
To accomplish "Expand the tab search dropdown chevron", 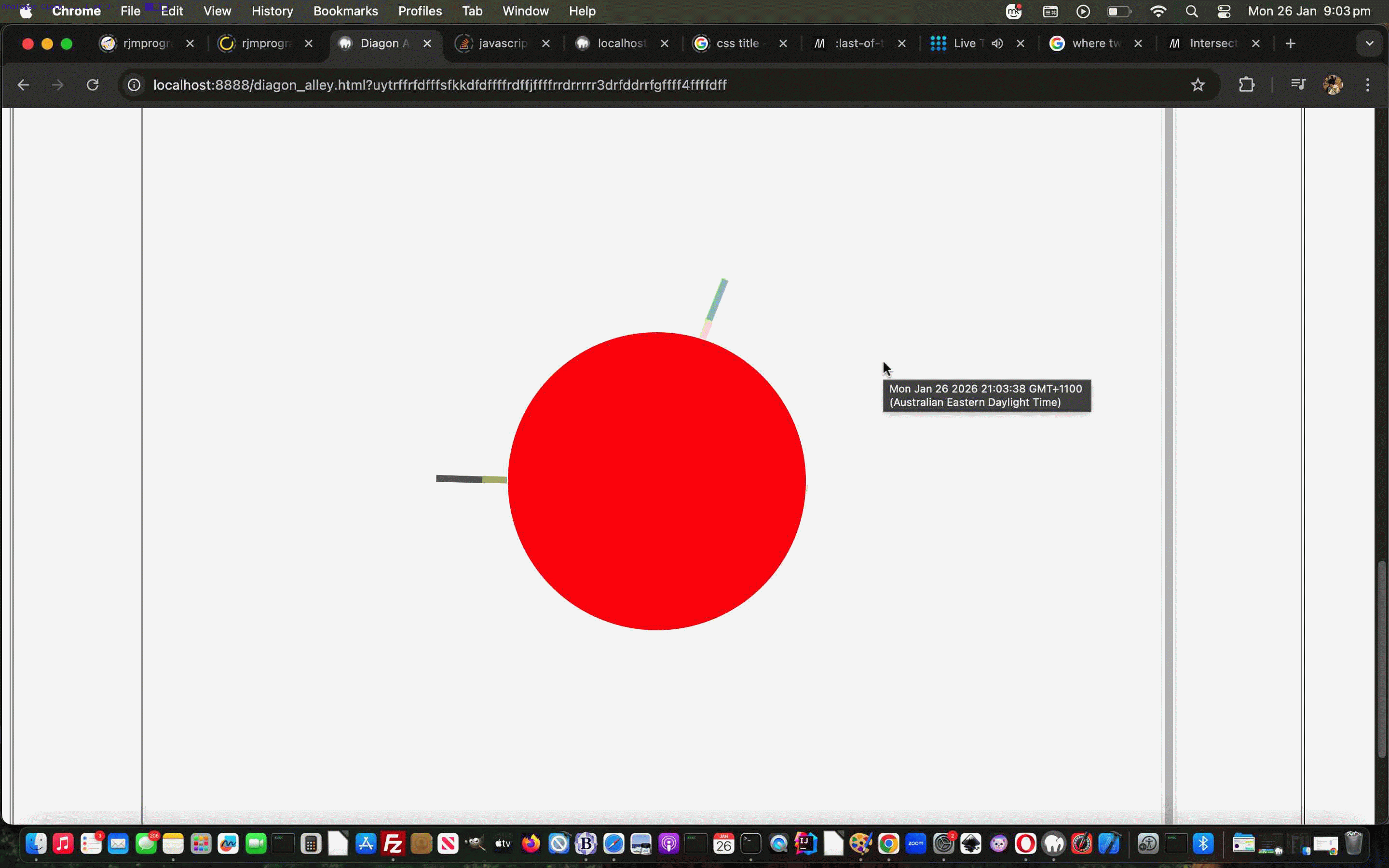I will pyautogui.click(x=1370, y=43).
